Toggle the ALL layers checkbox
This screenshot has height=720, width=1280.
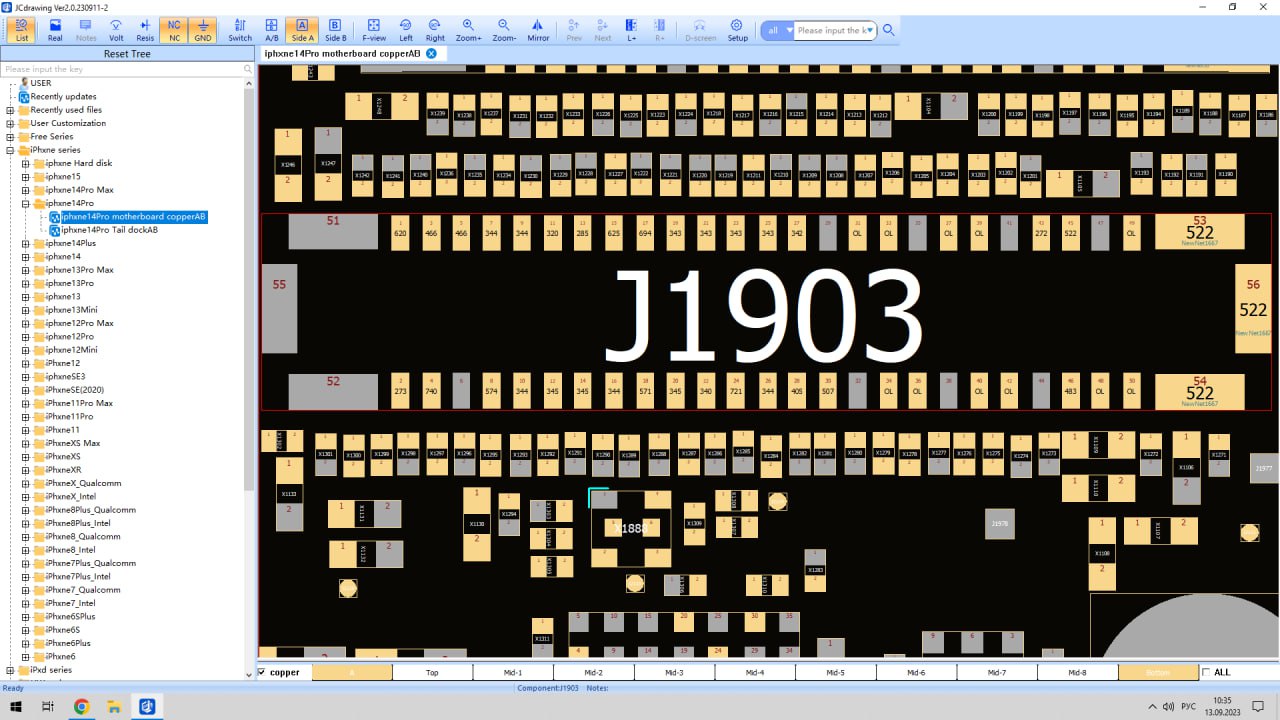pyautogui.click(x=1205, y=672)
